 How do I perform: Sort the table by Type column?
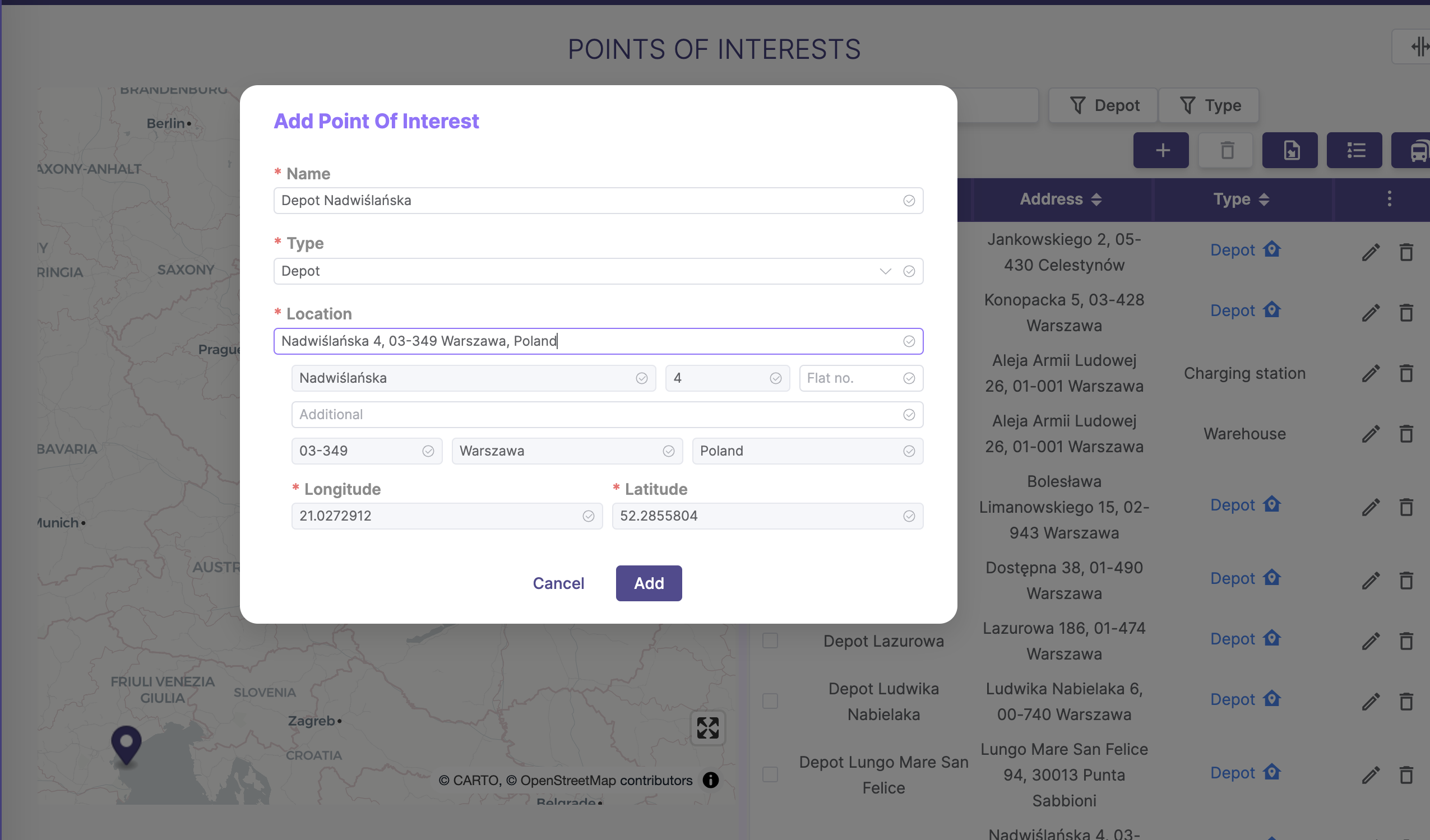click(1241, 199)
